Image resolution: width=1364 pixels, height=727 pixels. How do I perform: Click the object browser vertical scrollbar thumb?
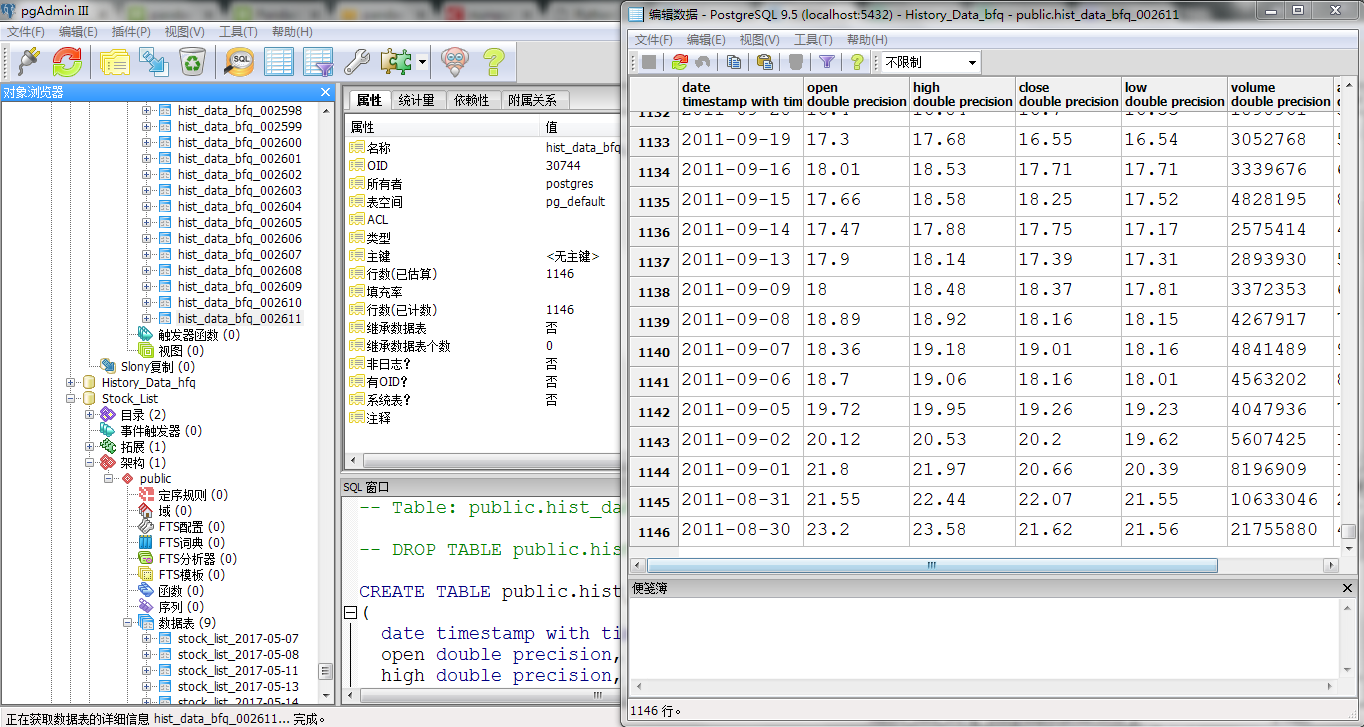coord(325,671)
